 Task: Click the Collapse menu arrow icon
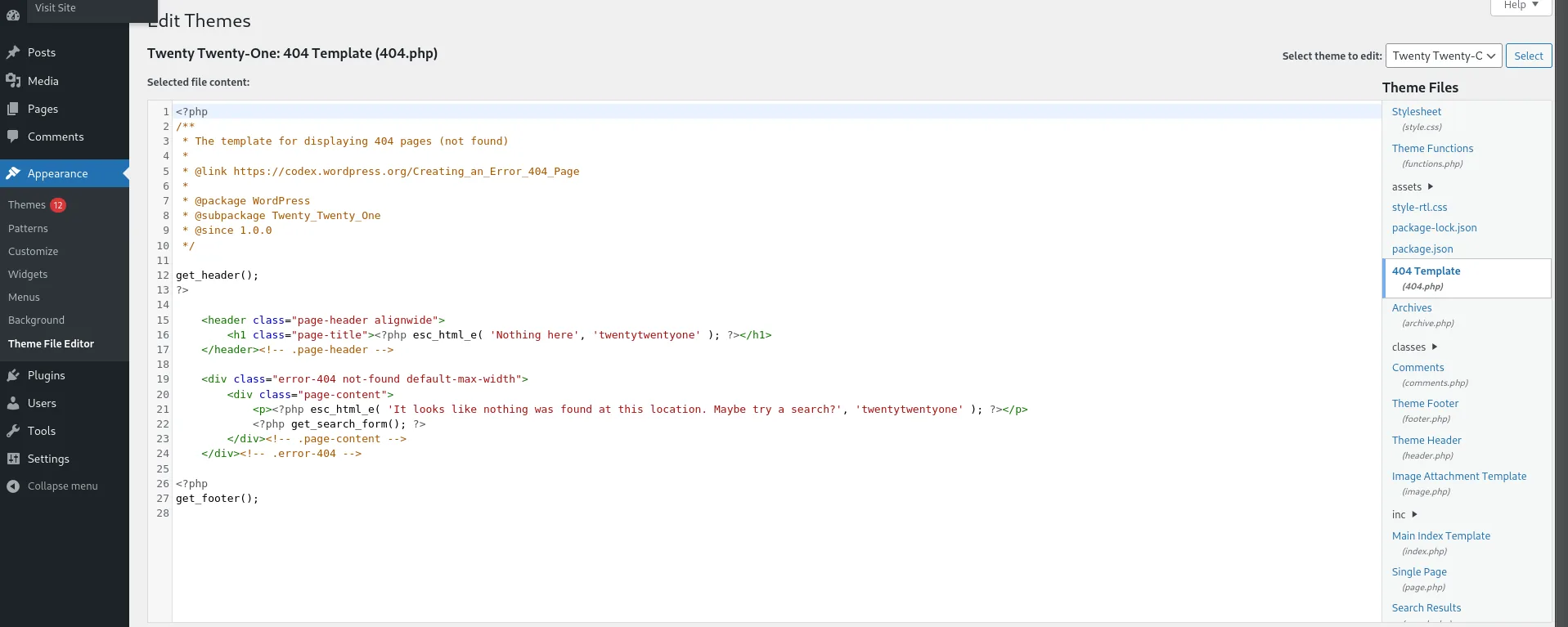pyautogui.click(x=13, y=486)
